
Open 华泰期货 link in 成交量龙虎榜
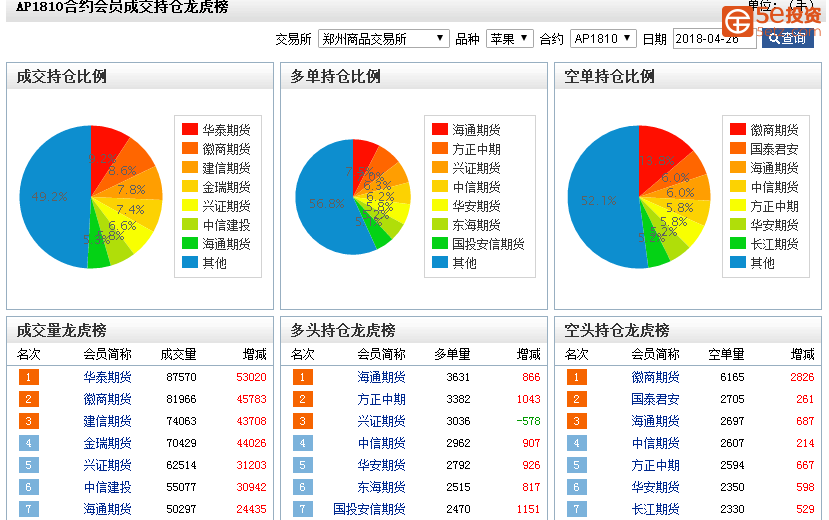[x=107, y=377]
